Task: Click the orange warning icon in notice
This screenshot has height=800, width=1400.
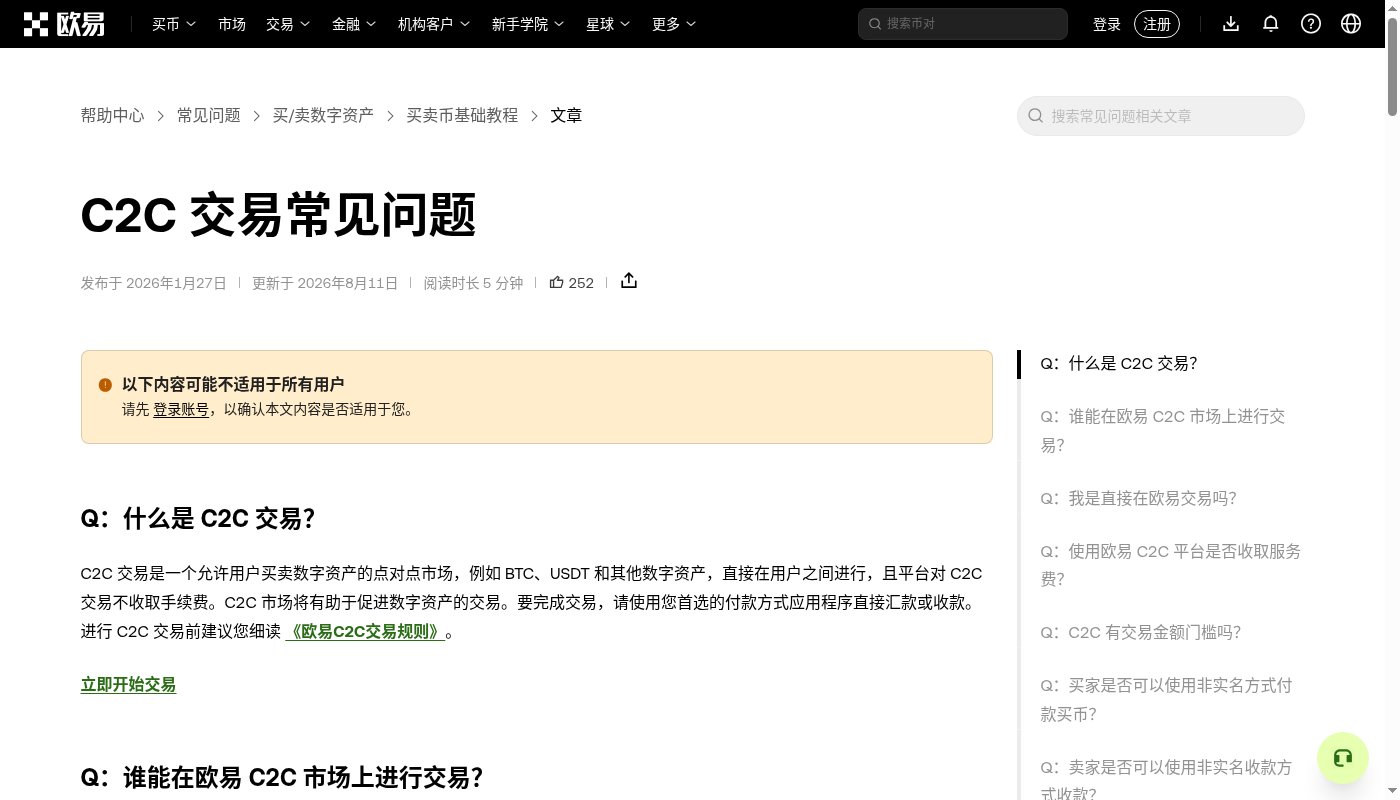Action: click(x=105, y=385)
